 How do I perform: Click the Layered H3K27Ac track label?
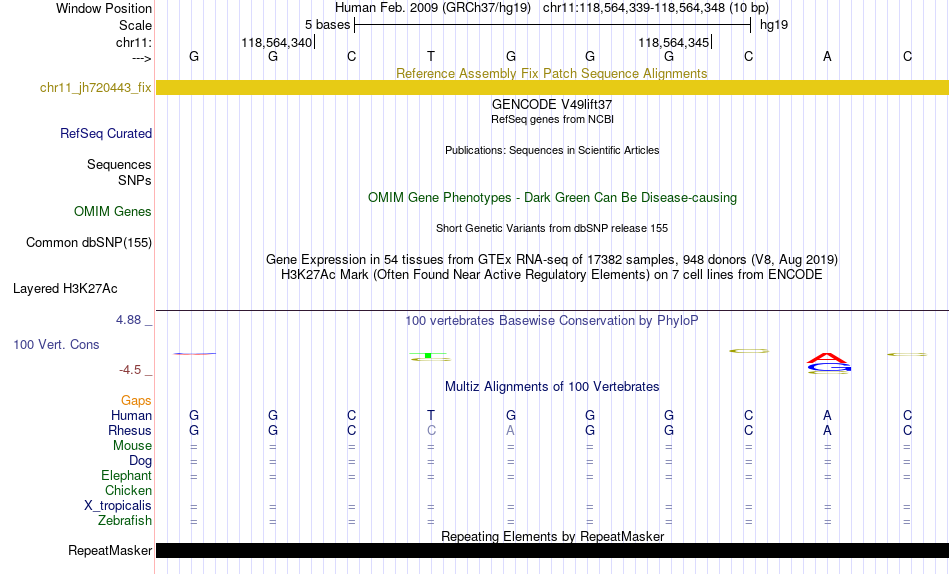[x=65, y=289]
